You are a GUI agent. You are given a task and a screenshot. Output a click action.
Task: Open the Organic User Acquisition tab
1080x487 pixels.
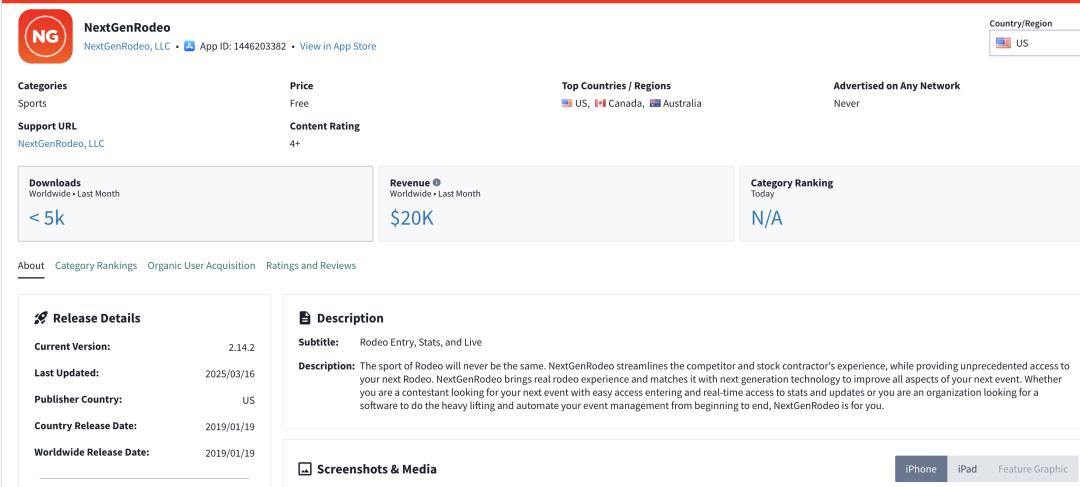[x=201, y=265]
